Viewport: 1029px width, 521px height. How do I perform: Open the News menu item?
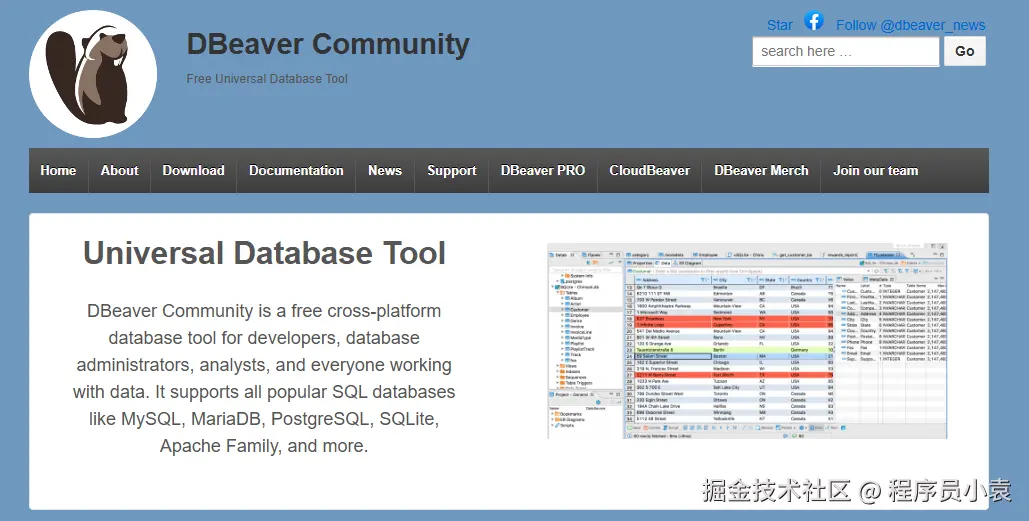[385, 171]
